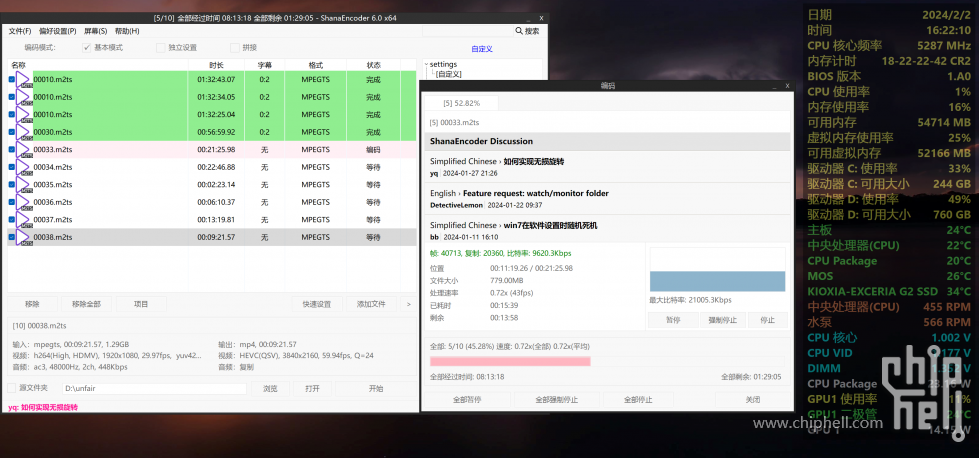Click the pink overall progress bar
Image resolution: width=979 pixels, height=458 pixels.
[510, 361]
